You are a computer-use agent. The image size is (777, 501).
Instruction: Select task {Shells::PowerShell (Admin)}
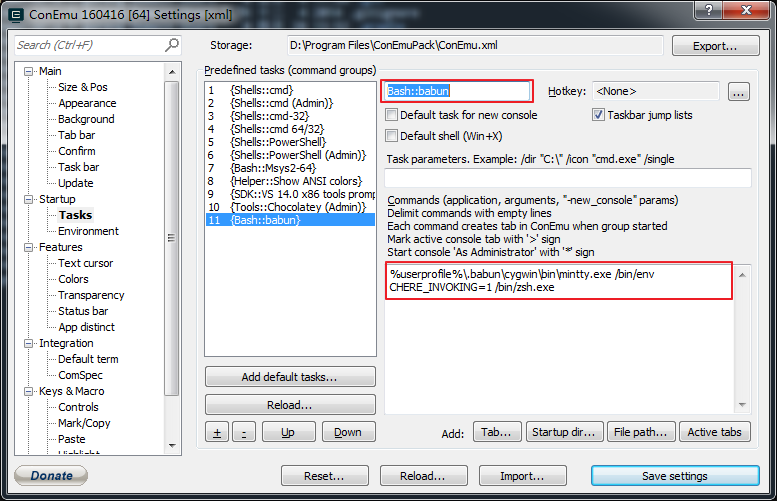pyautogui.click(x=290, y=155)
